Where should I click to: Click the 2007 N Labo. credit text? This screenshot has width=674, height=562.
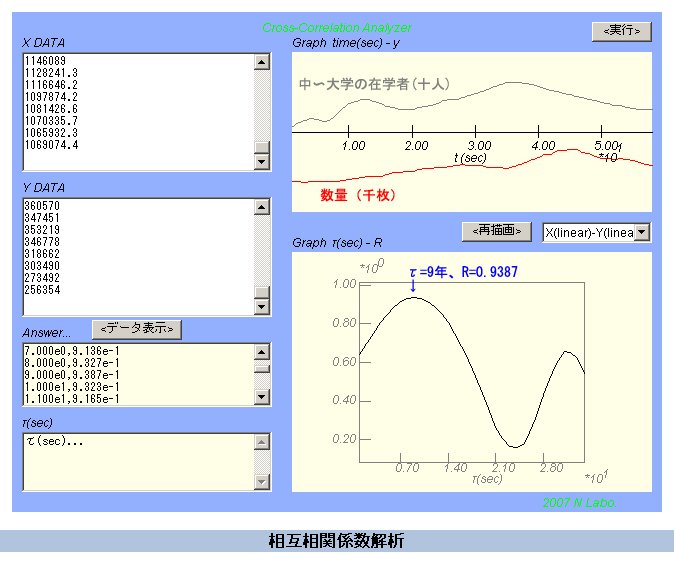[579, 503]
